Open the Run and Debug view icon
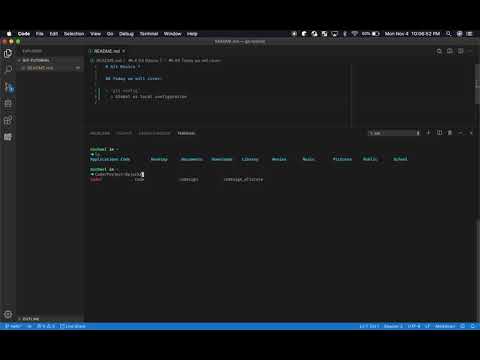 (x=8, y=103)
